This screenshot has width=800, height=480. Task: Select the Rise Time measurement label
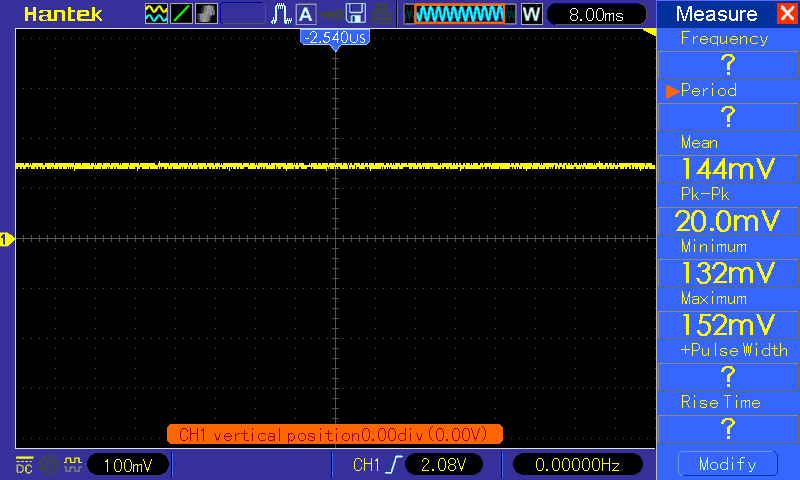[x=720, y=402]
